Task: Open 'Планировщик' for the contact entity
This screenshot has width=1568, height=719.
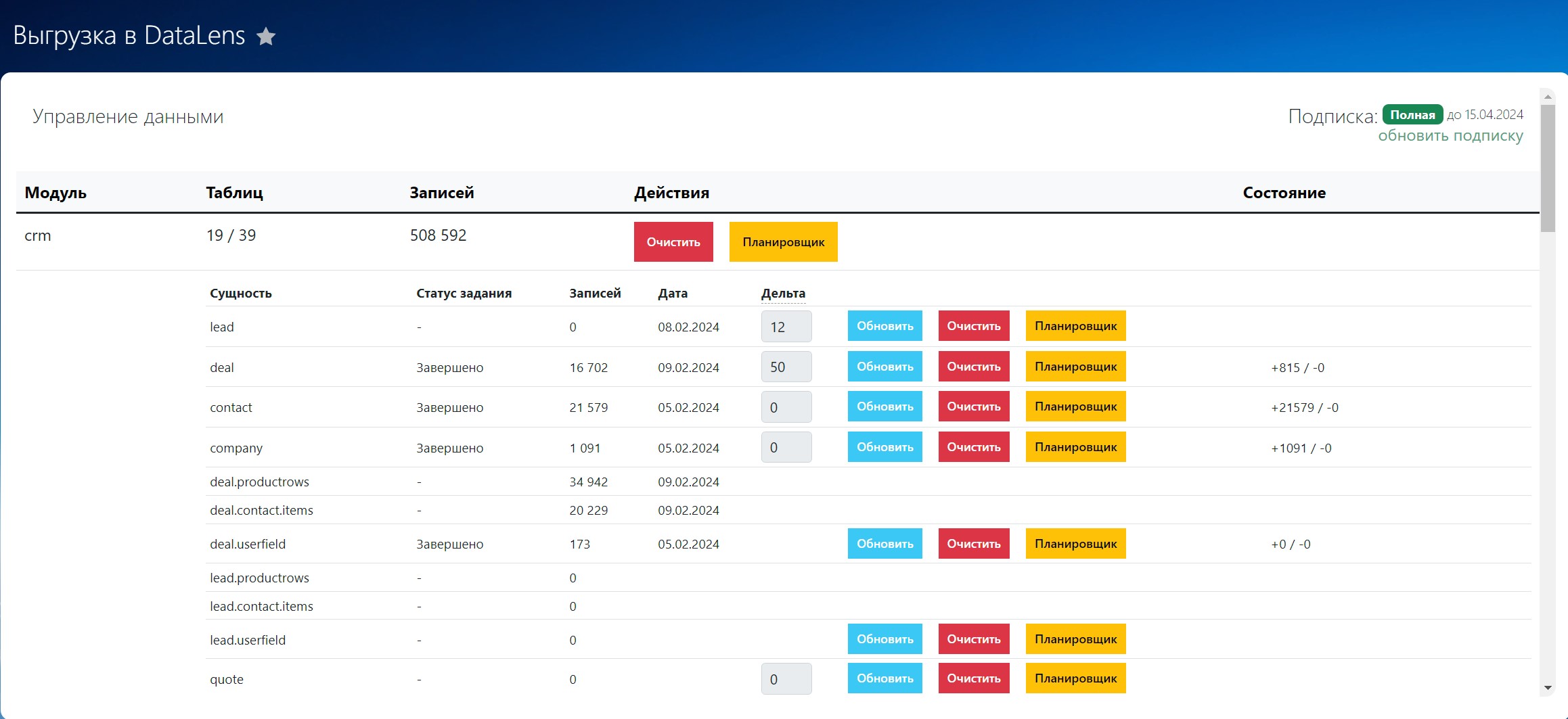Action: (x=1075, y=407)
